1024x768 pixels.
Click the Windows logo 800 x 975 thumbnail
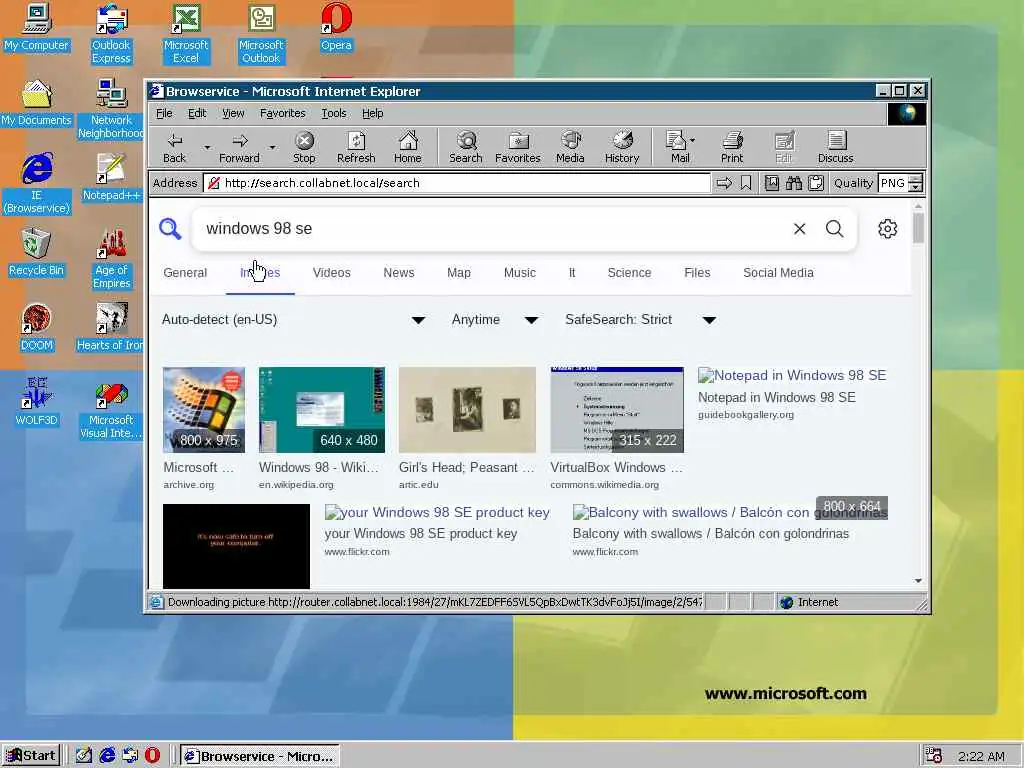(204, 409)
